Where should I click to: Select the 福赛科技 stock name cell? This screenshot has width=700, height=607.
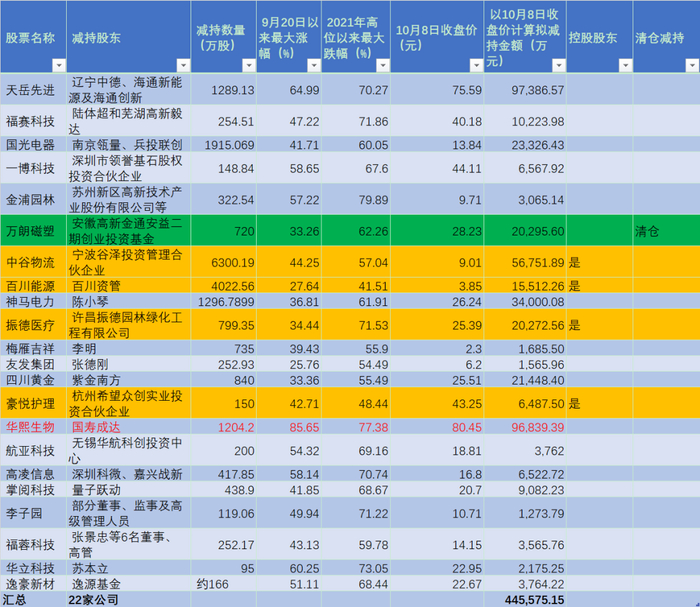(33, 121)
